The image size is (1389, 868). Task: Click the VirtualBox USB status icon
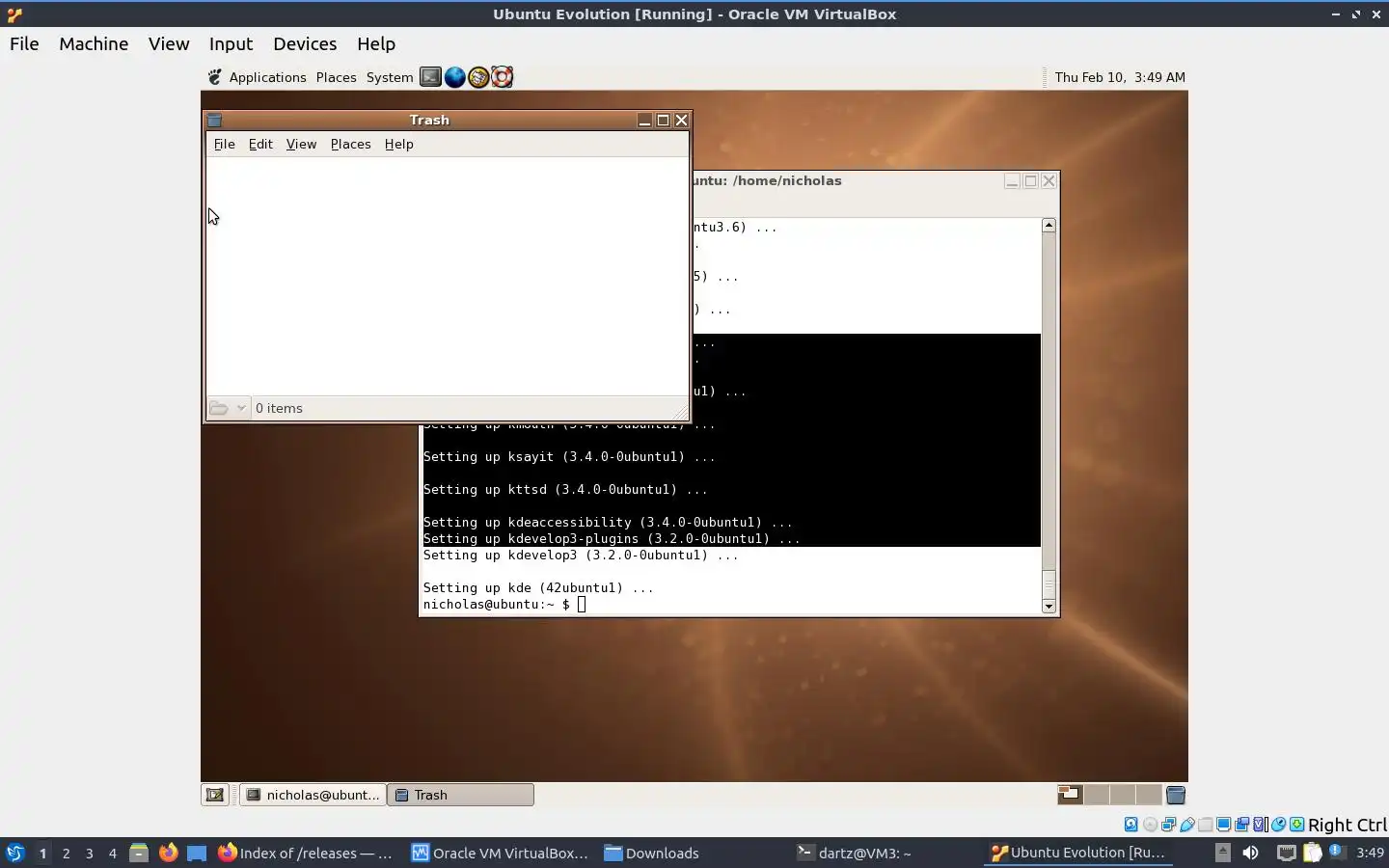(x=1187, y=825)
